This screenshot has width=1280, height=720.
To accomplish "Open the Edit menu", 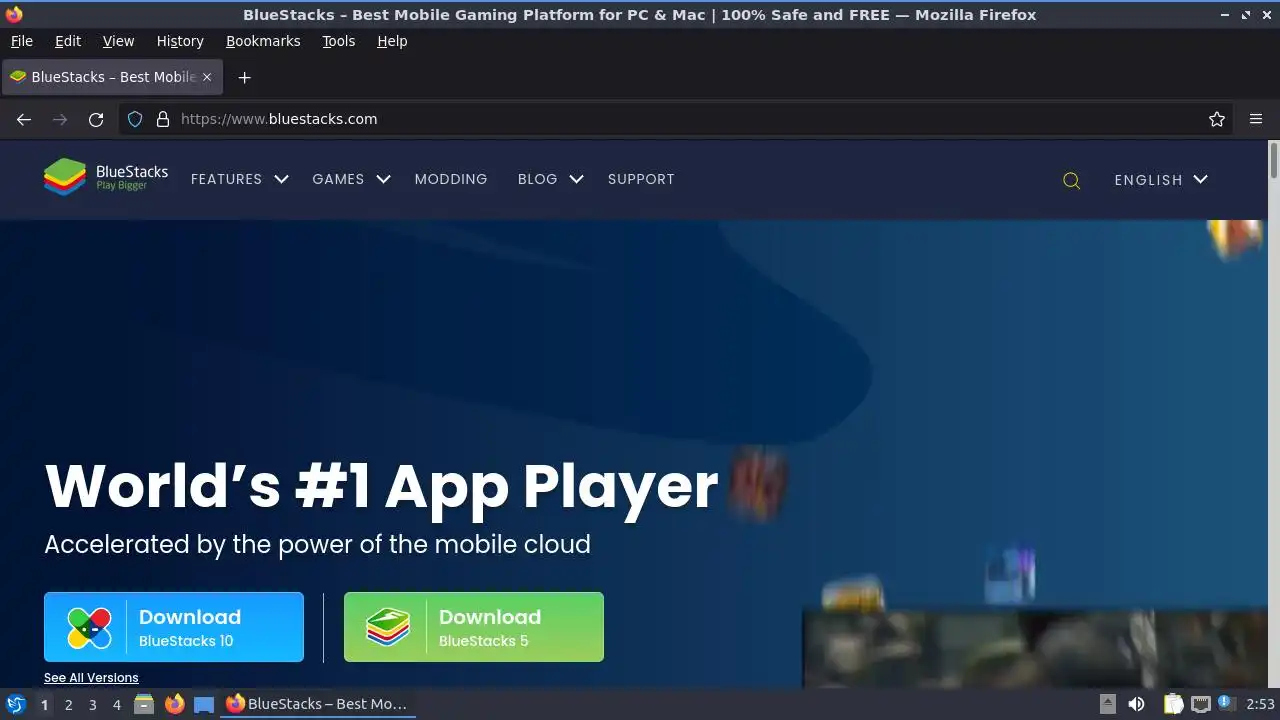I will (x=68, y=41).
